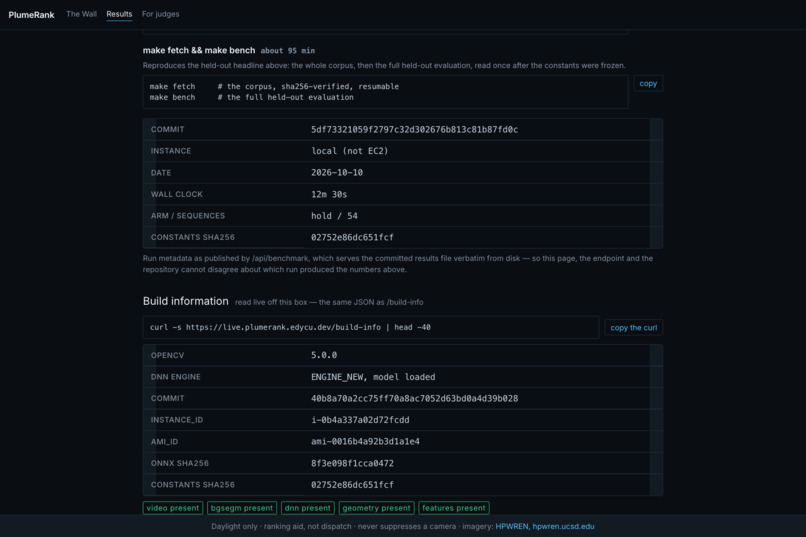Viewport: 806px width, 537px height.
Task: Click the AMI ID ami-0016b4a92b3d1a1e4
Action: pos(365,441)
